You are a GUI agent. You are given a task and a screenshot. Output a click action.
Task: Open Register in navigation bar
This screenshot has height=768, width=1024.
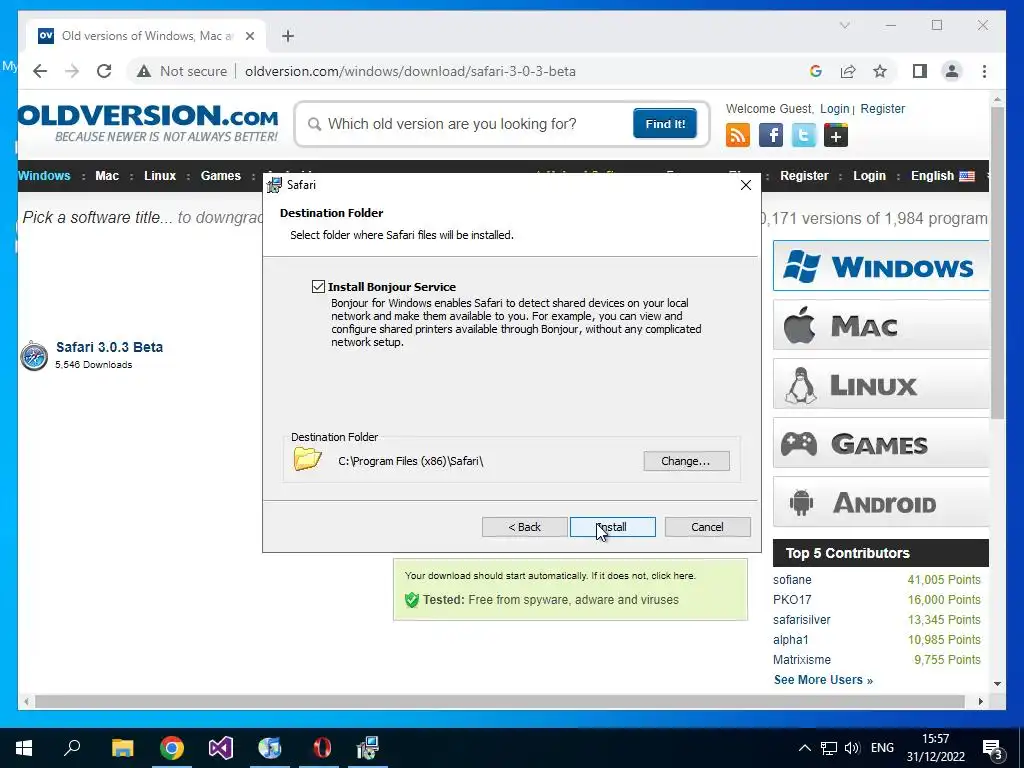(x=804, y=176)
